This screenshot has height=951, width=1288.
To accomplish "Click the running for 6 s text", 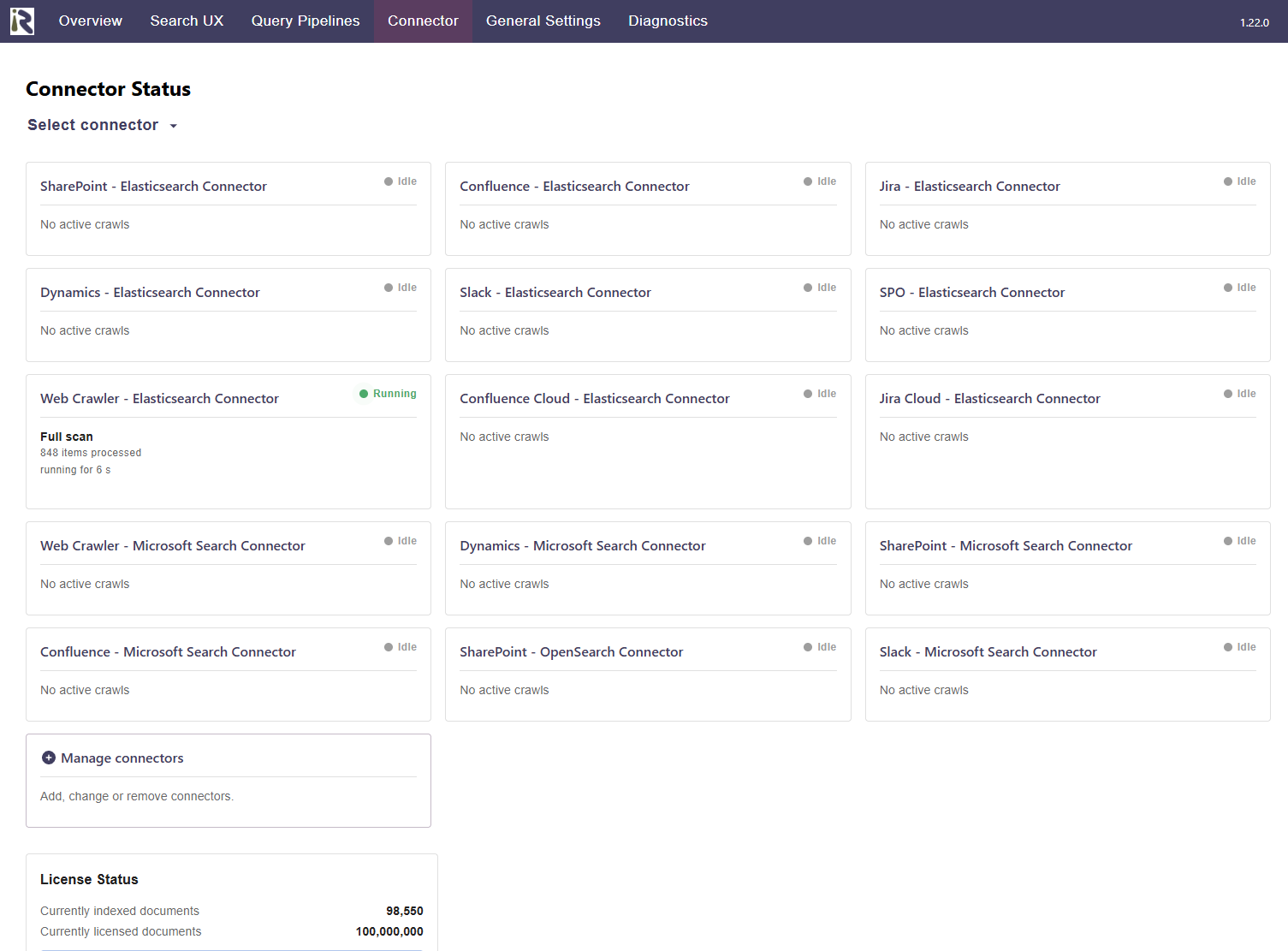I will coord(75,470).
